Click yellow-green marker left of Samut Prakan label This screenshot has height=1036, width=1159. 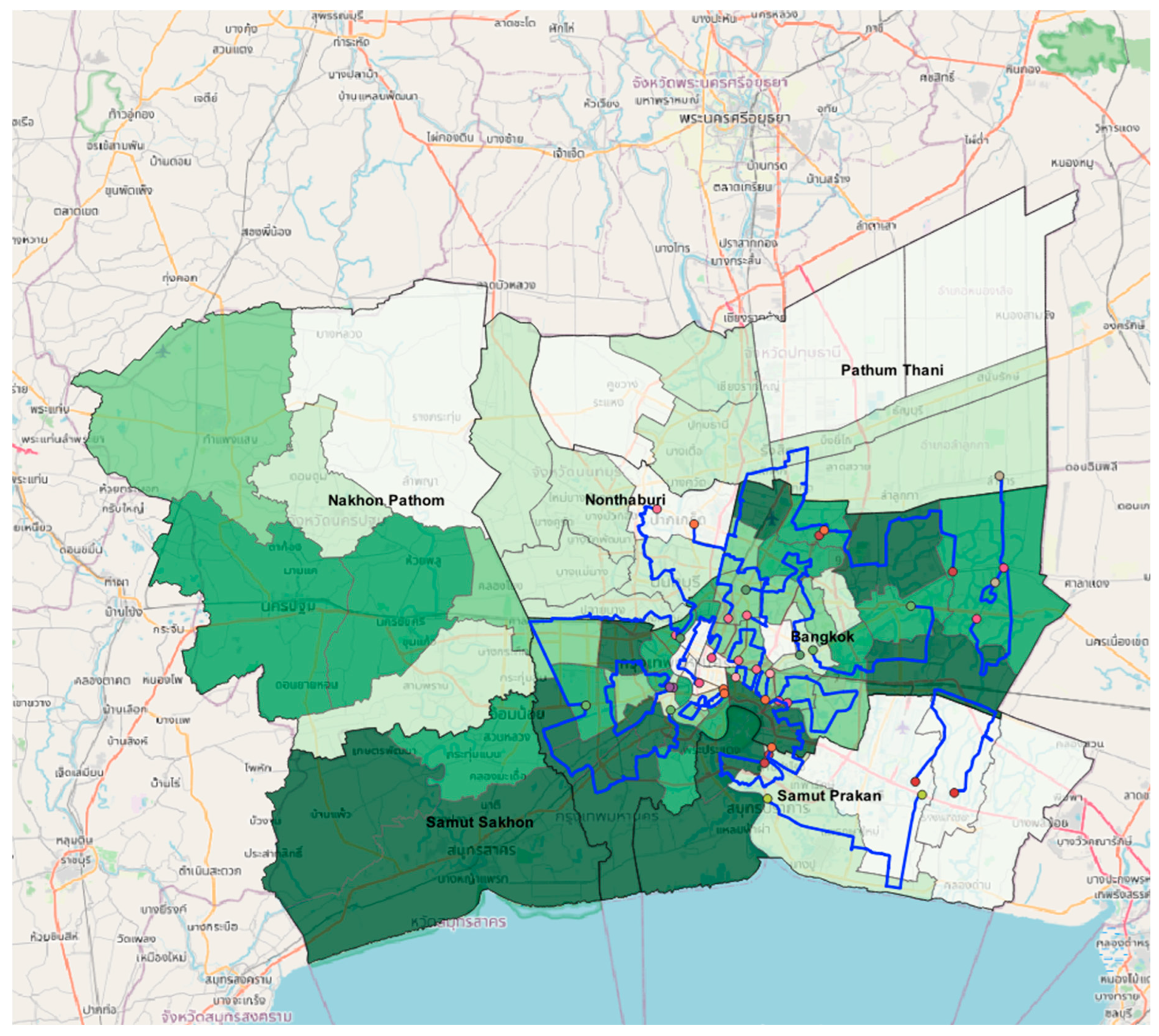click(767, 799)
